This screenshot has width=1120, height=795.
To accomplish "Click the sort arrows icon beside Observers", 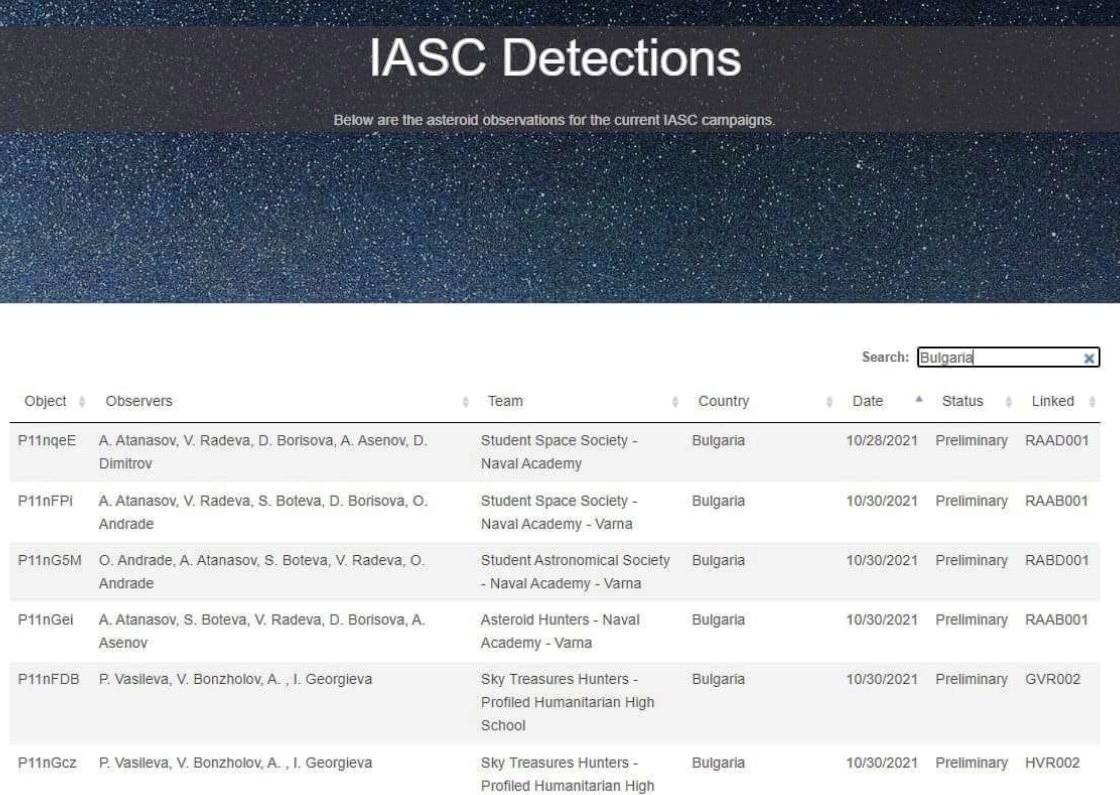I will [x=466, y=402].
